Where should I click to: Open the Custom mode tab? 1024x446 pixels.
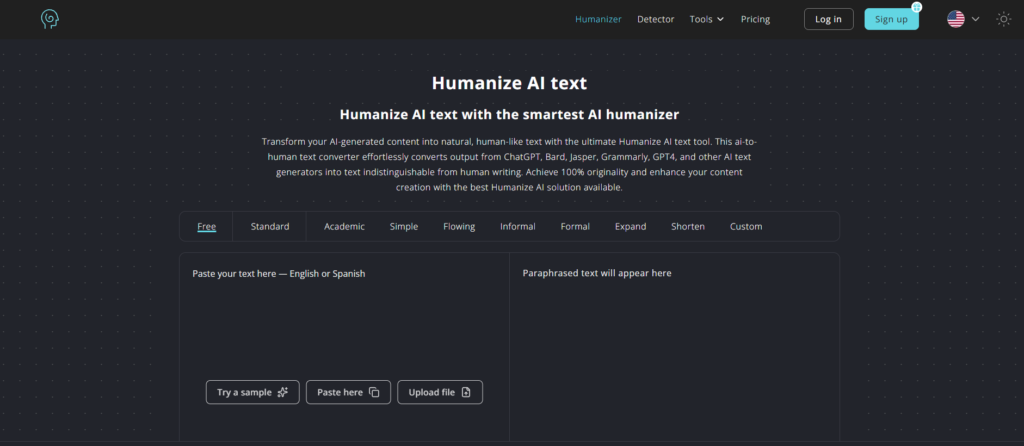(746, 227)
